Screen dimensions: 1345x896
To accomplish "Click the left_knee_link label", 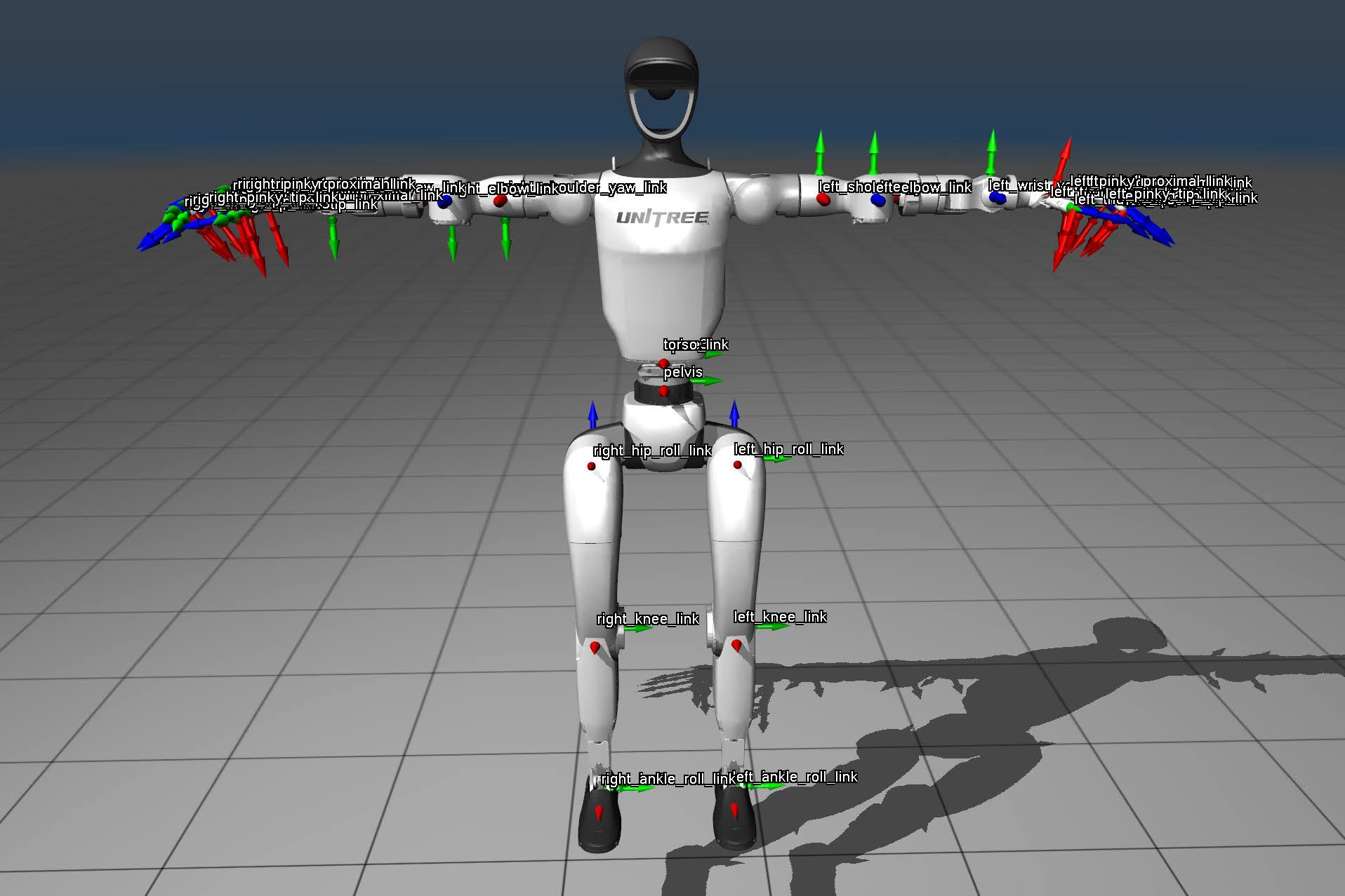I will 780,617.
